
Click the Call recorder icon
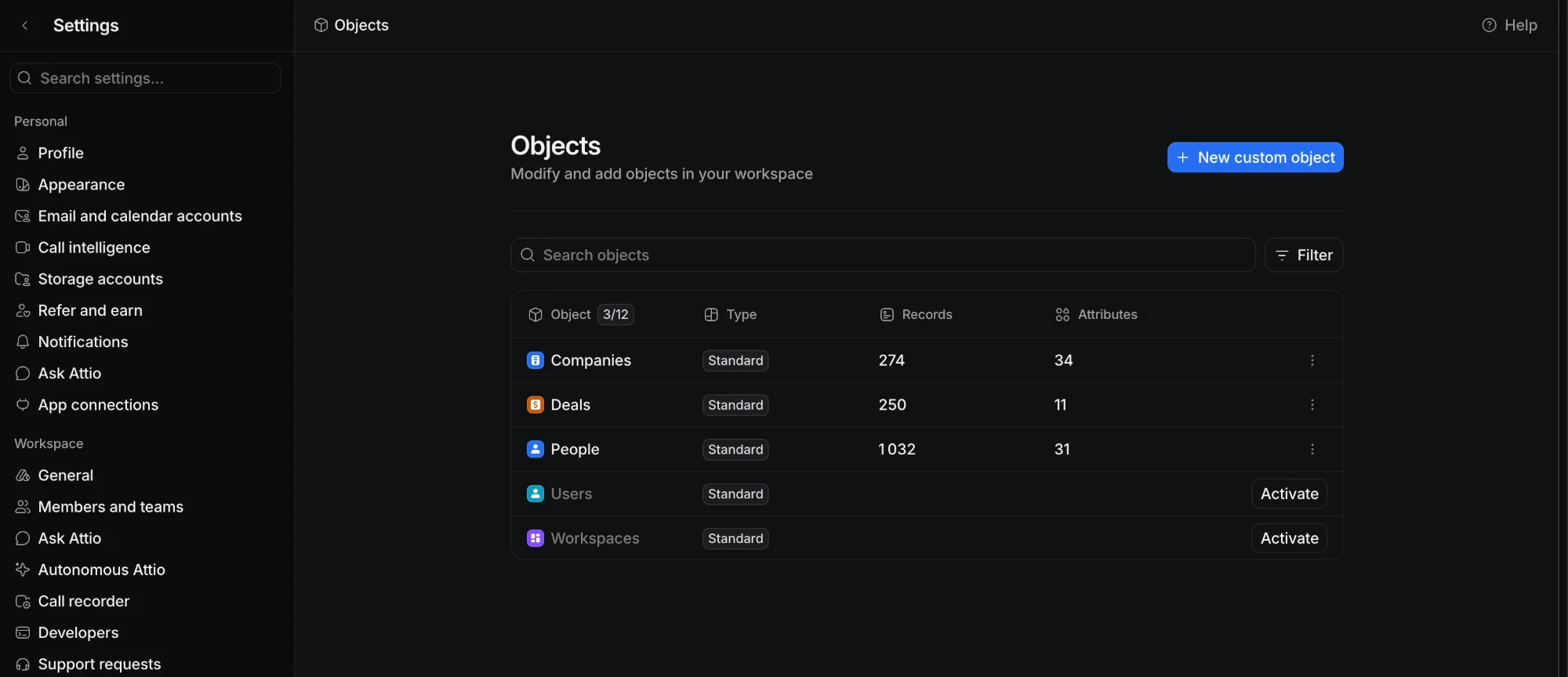pos(23,601)
